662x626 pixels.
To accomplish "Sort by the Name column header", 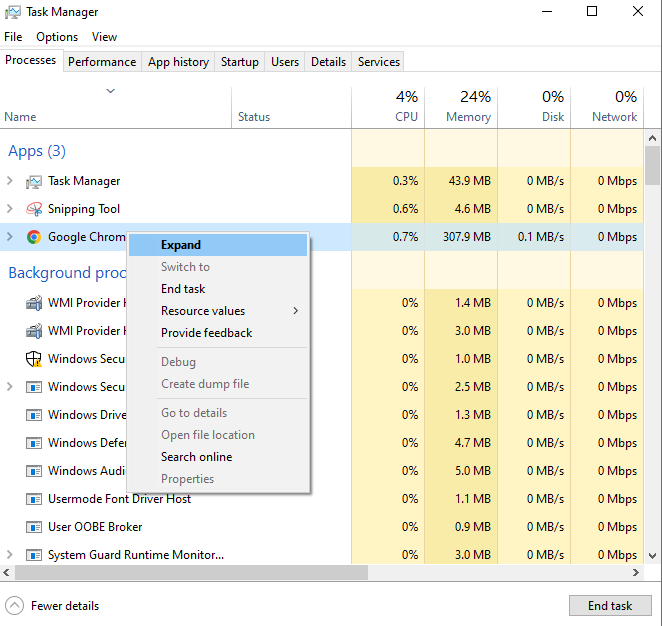I will pyautogui.click(x=116, y=108).
